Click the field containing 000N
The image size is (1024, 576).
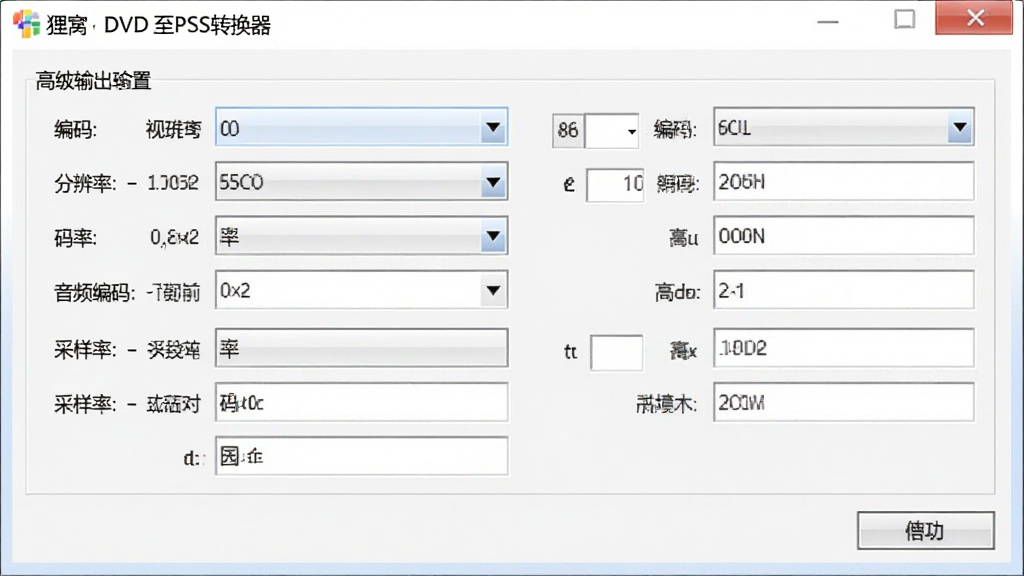coord(843,236)
